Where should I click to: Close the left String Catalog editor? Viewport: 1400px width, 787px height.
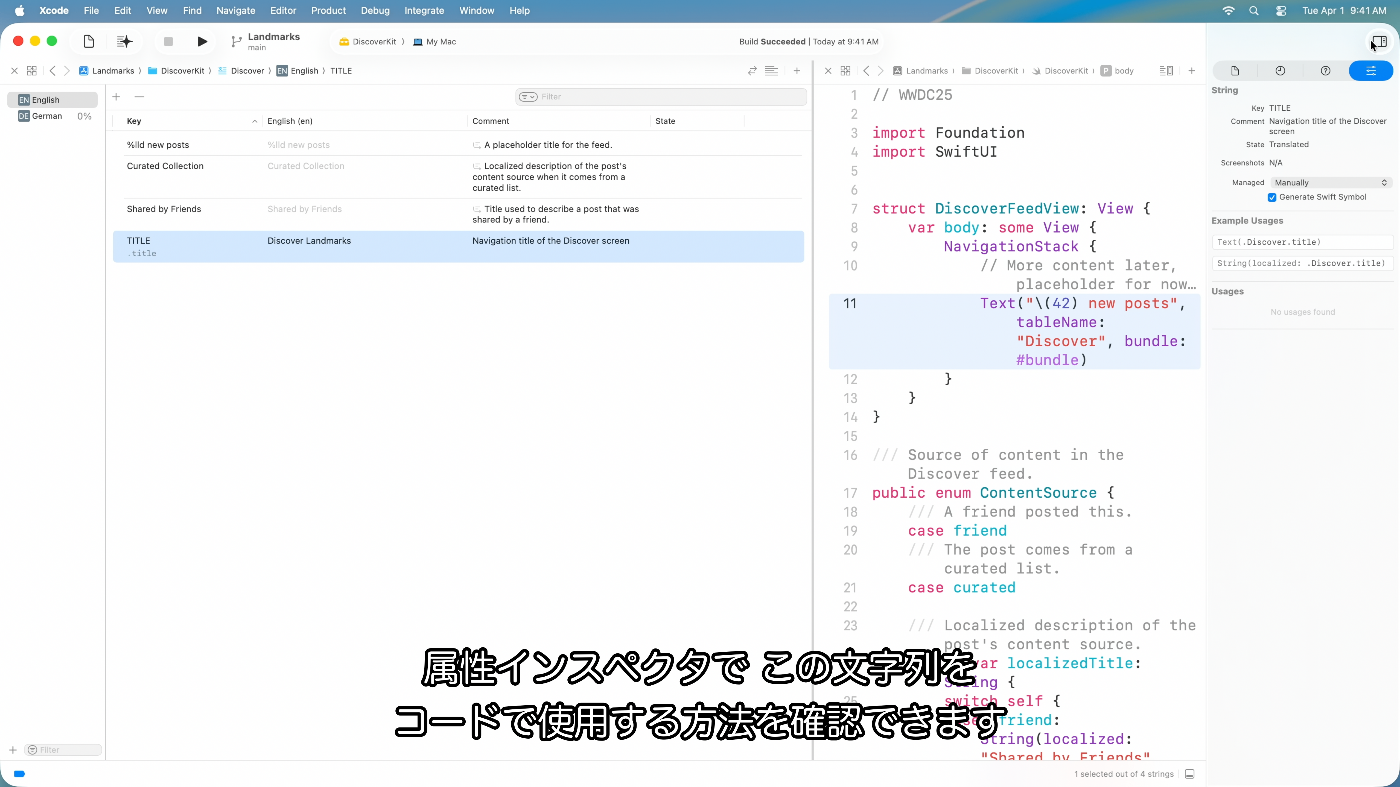click(x=15, y=71)
